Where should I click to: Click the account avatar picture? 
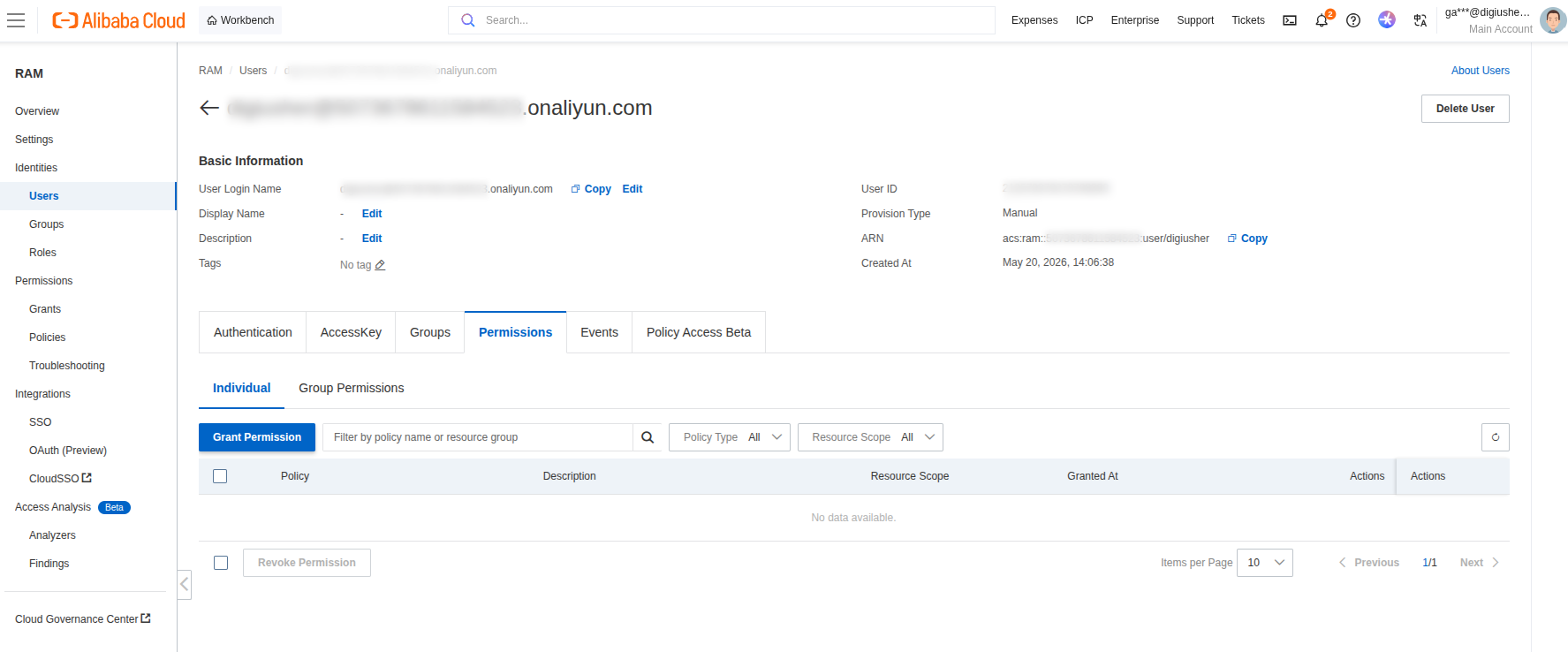coord(1552,20)
